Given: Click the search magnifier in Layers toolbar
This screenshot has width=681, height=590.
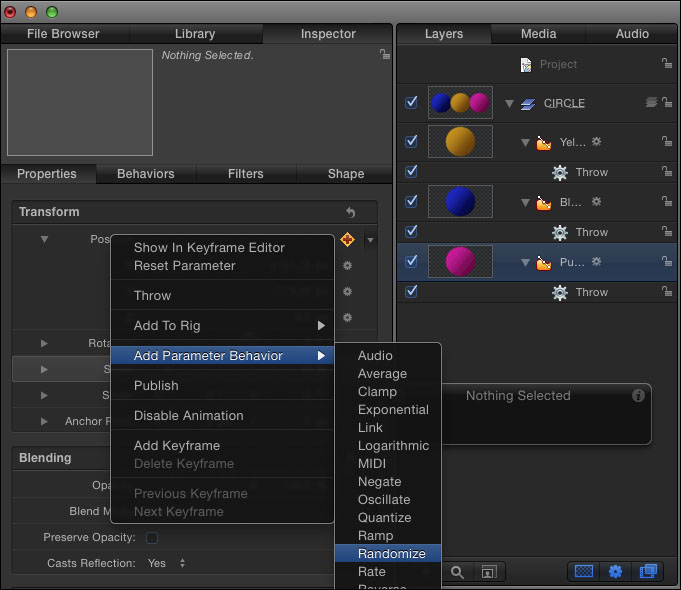Looking at the screenshot, I should (x=457, y=572).
